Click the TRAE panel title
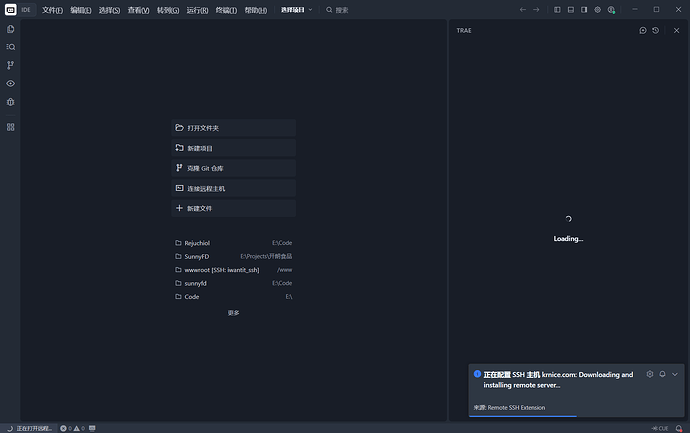Viewport: 690px width, 433px height. [464, 30]
